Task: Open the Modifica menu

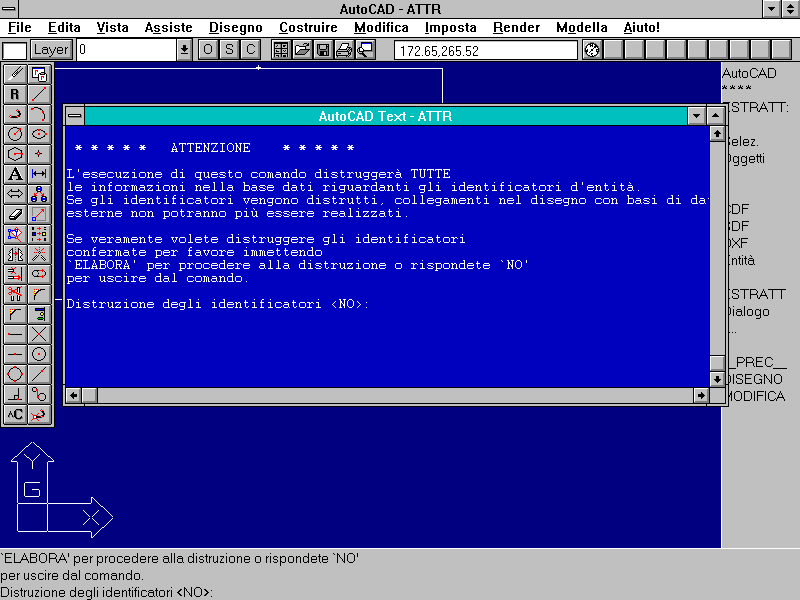Action: click(381, 28)
